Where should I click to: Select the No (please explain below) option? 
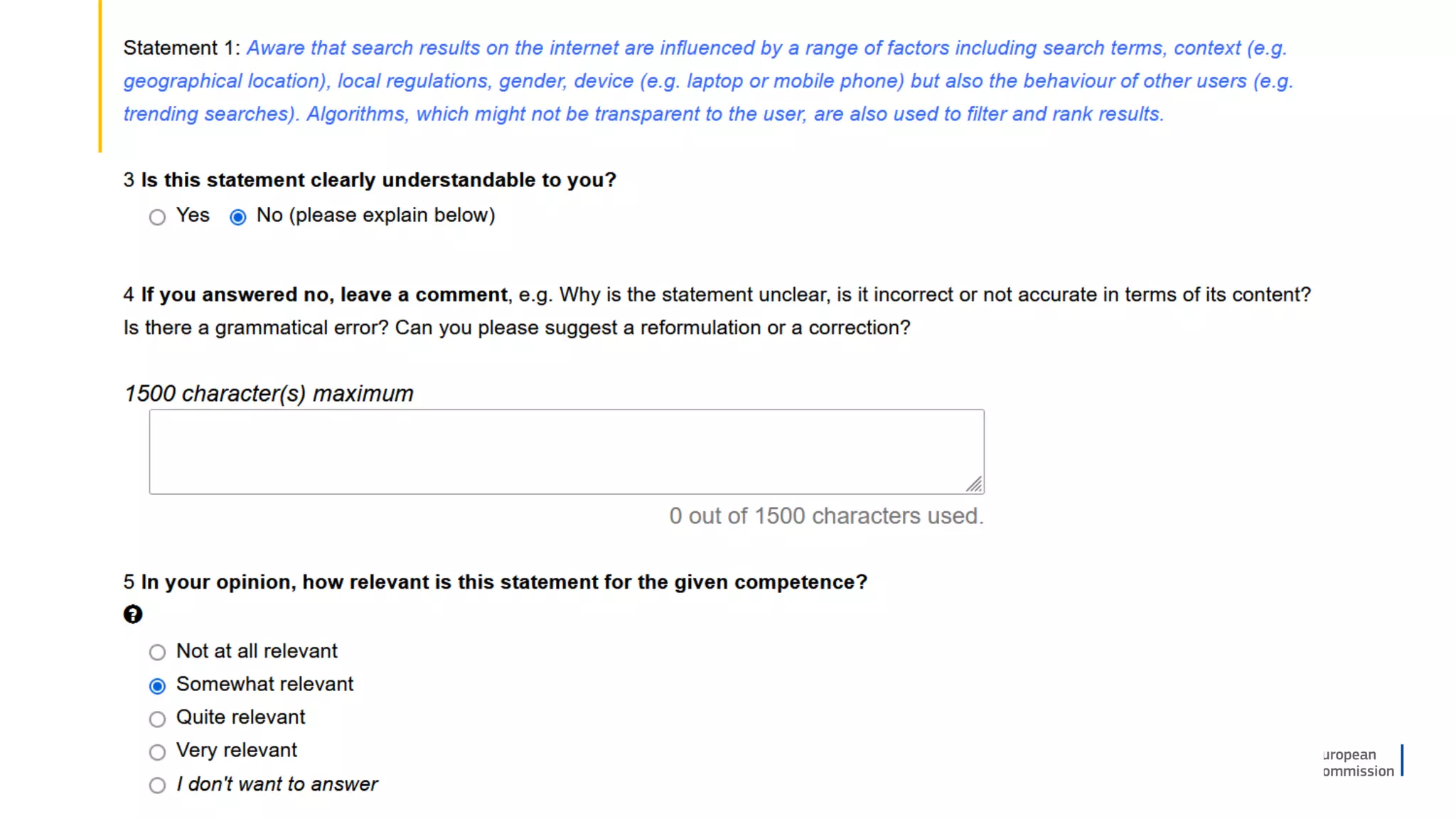(238, 217)
